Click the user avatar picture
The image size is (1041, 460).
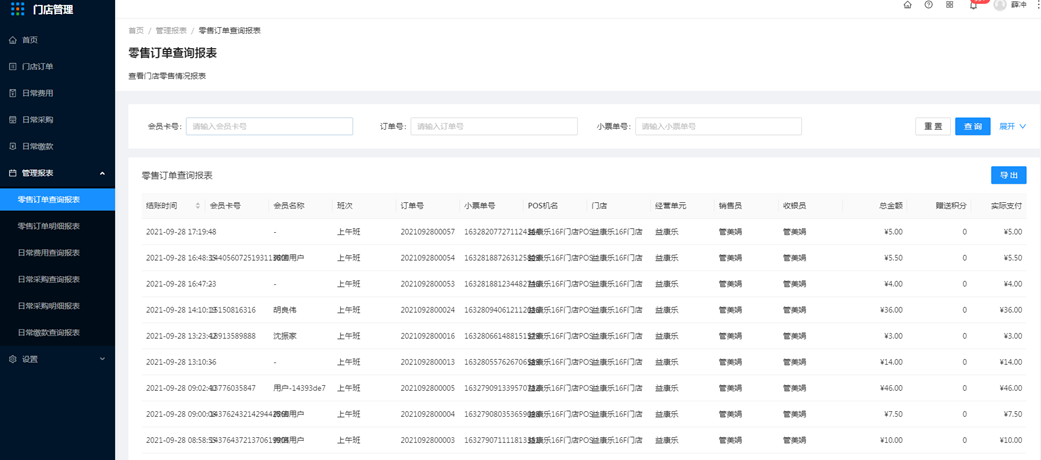(x=1000, y=5)
